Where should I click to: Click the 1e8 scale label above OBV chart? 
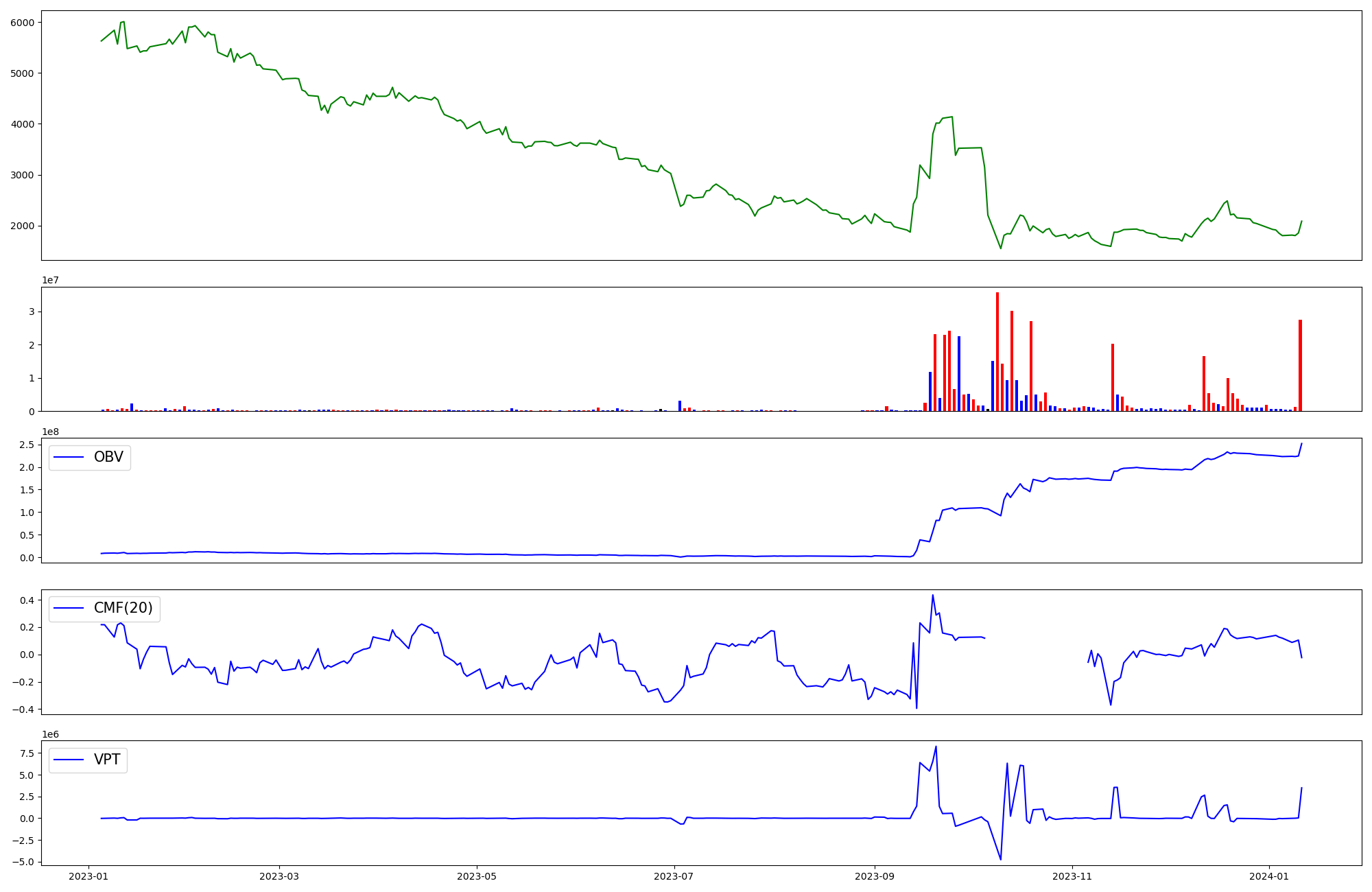(50, 432)
